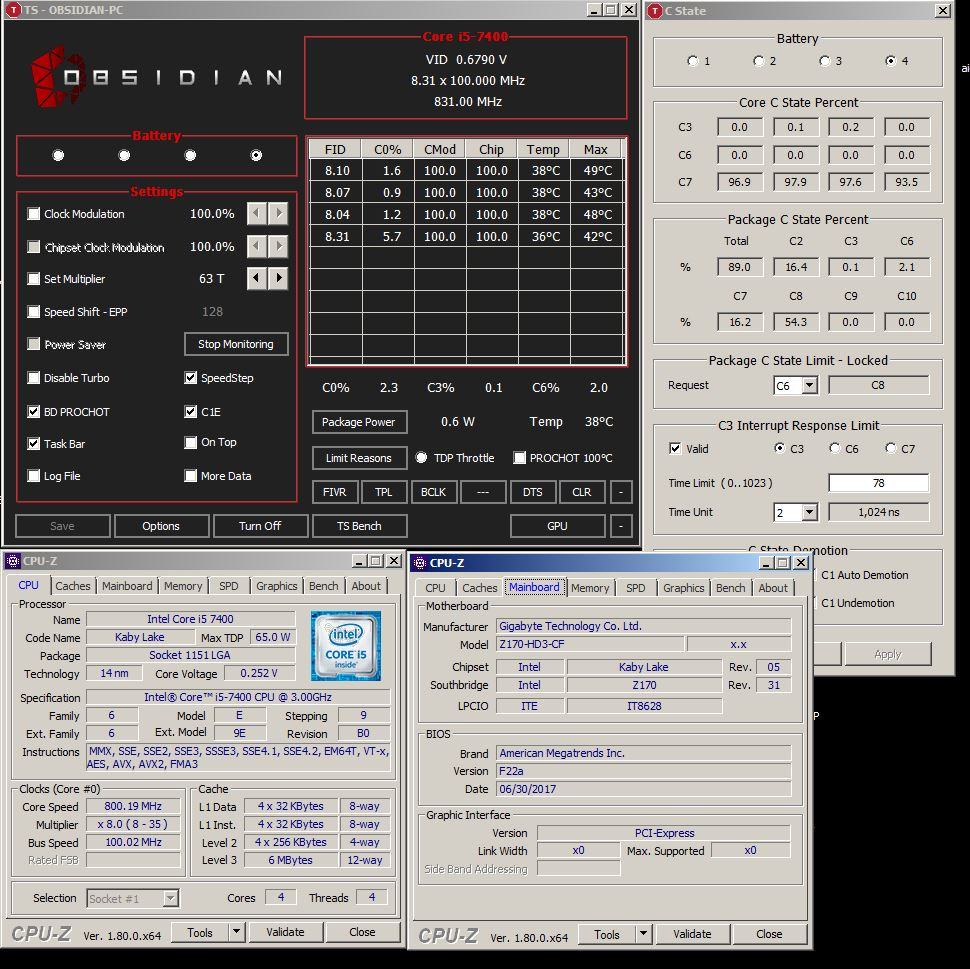Decrease Clock Modulation with left arrow

pyautogui.click(x=256, y=213)
